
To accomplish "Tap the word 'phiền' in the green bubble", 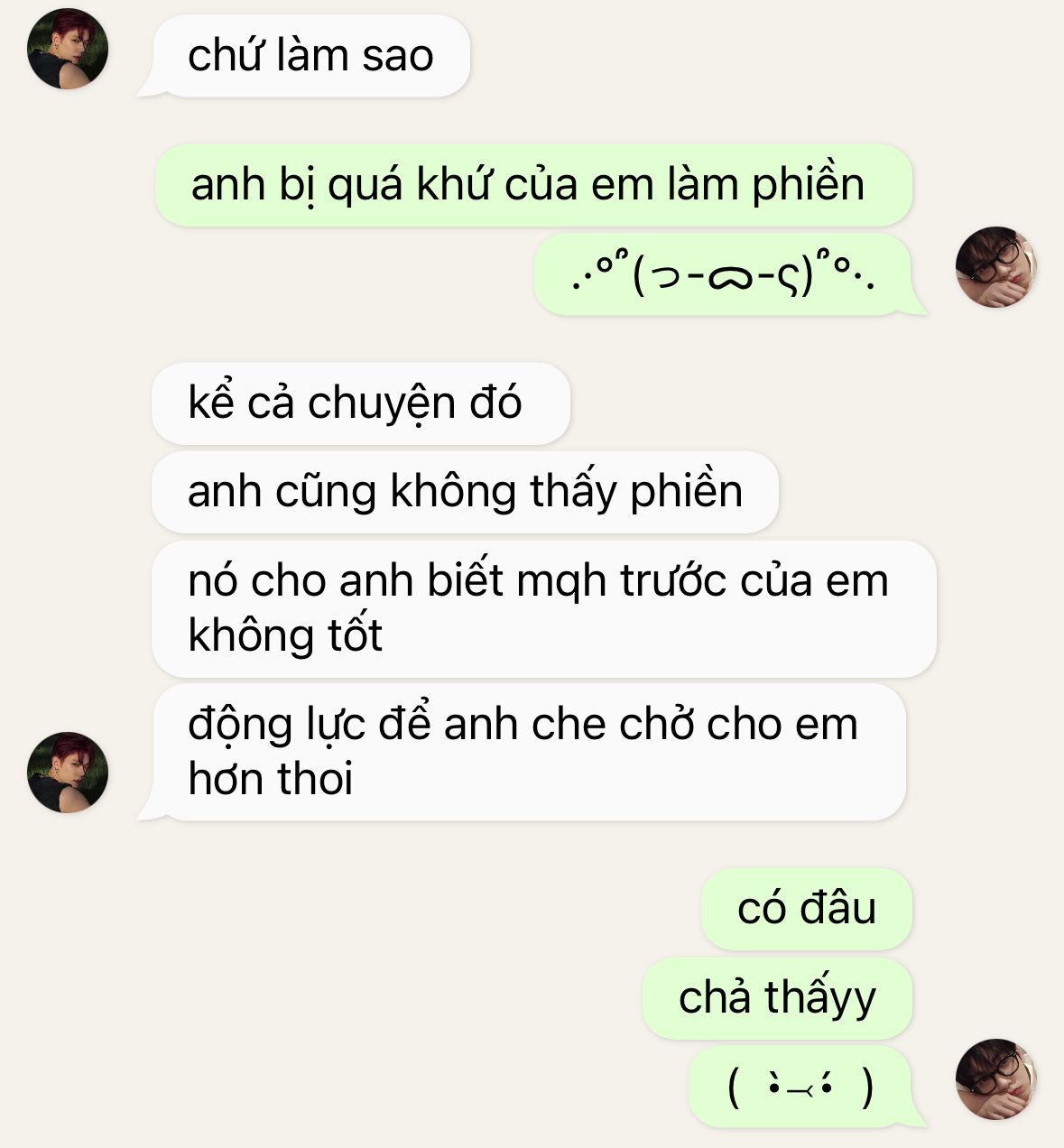I will coord(809,186).
